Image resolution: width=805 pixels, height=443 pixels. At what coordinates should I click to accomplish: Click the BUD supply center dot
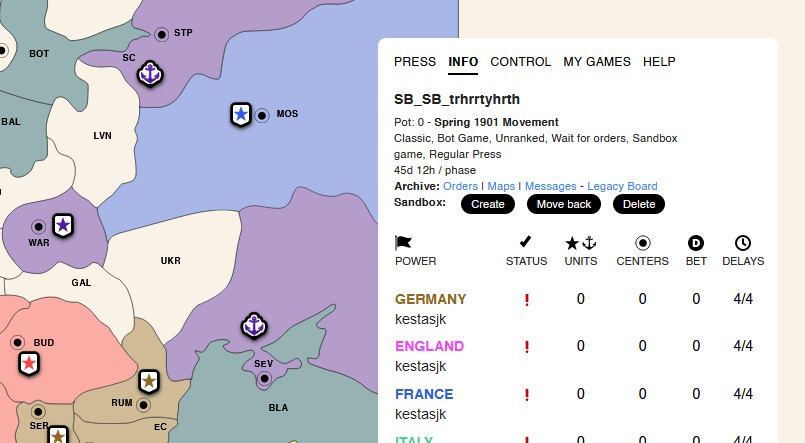tap(17, 342)
